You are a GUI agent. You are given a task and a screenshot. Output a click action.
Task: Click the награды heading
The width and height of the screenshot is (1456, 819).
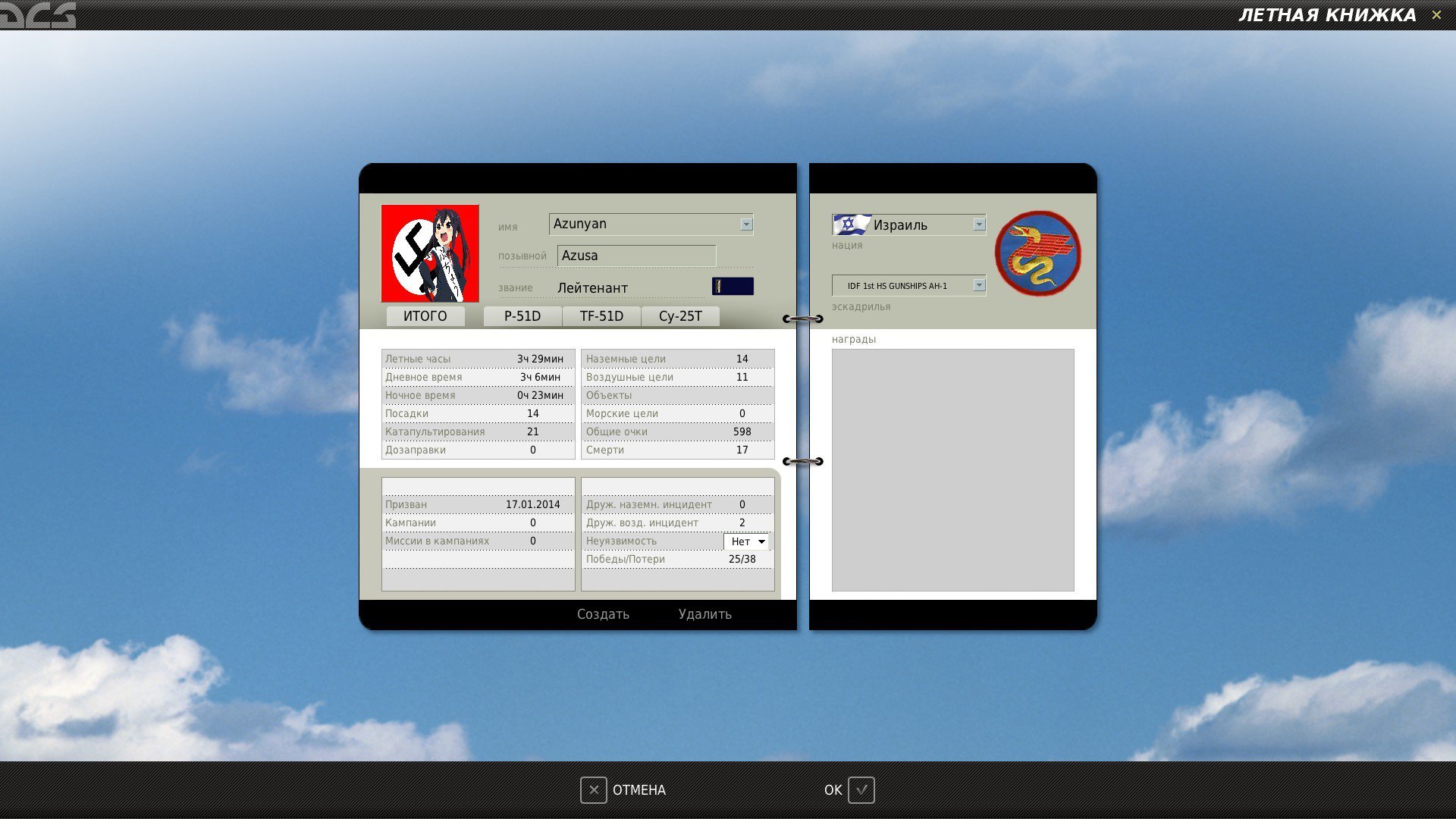click(x=853, y=339)
